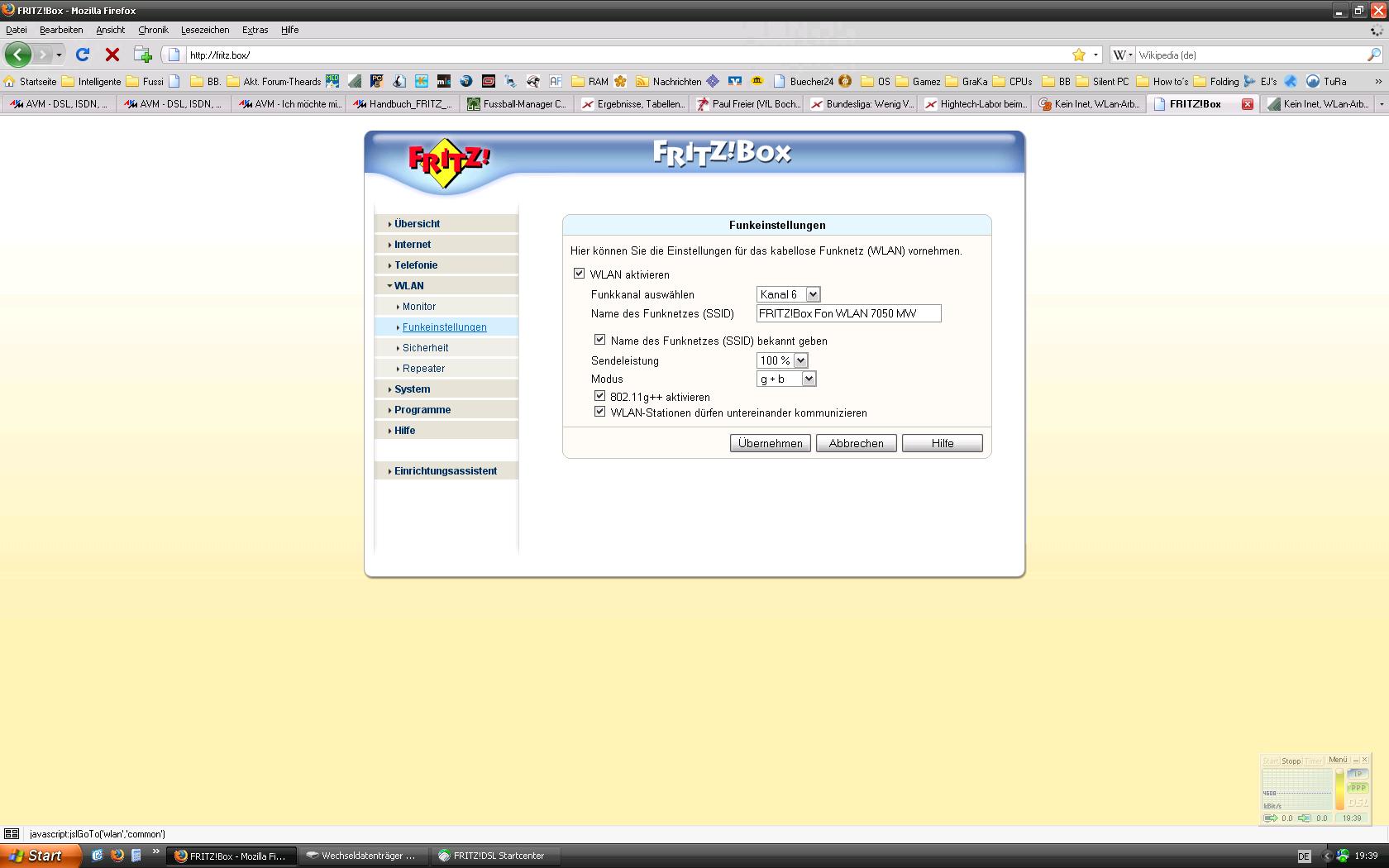Open the Windows Start button
Screen dimensions: 1389x868
coord(41,856)
